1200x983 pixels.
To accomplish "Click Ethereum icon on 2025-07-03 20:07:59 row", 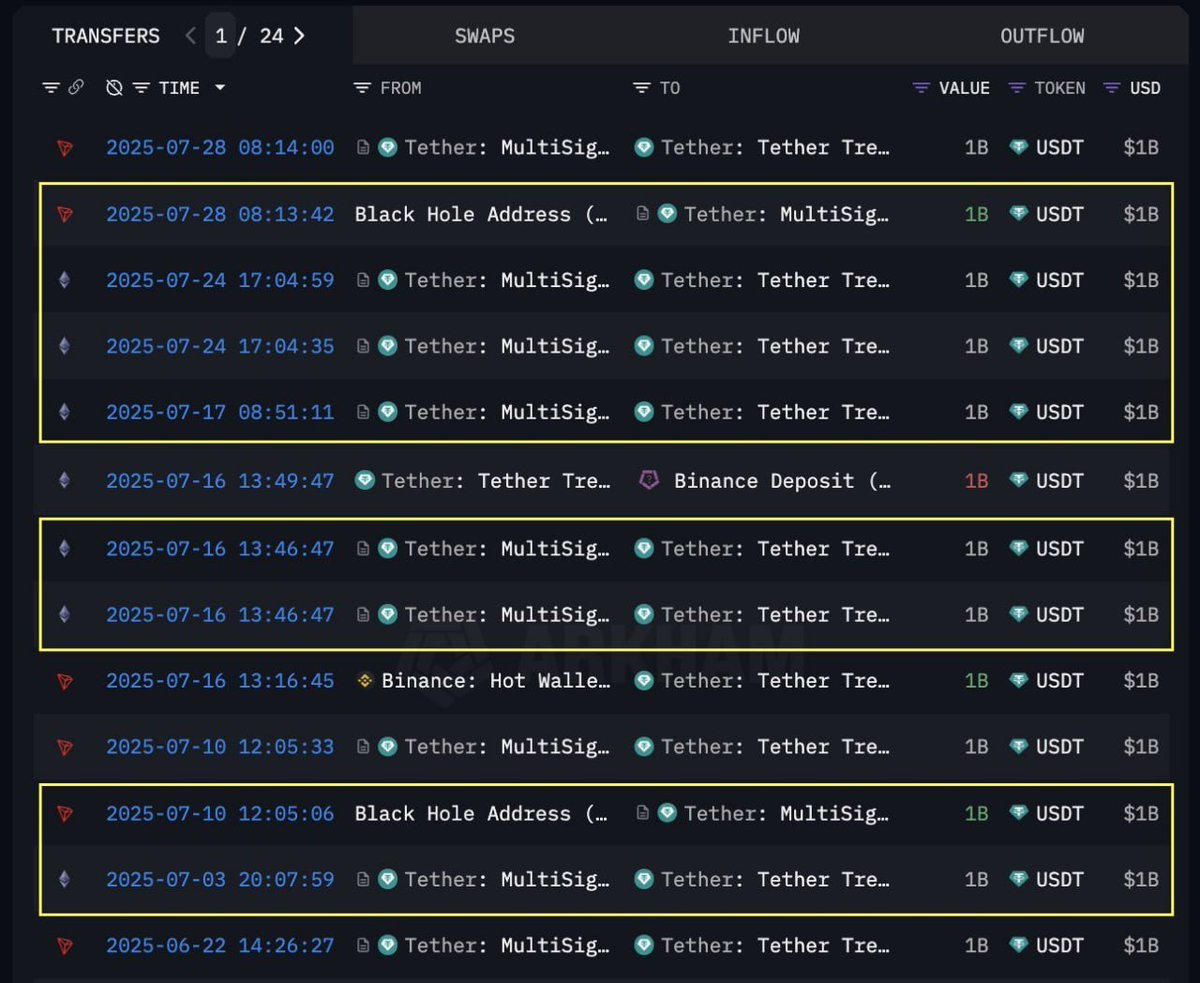I will tap(65, 880).
